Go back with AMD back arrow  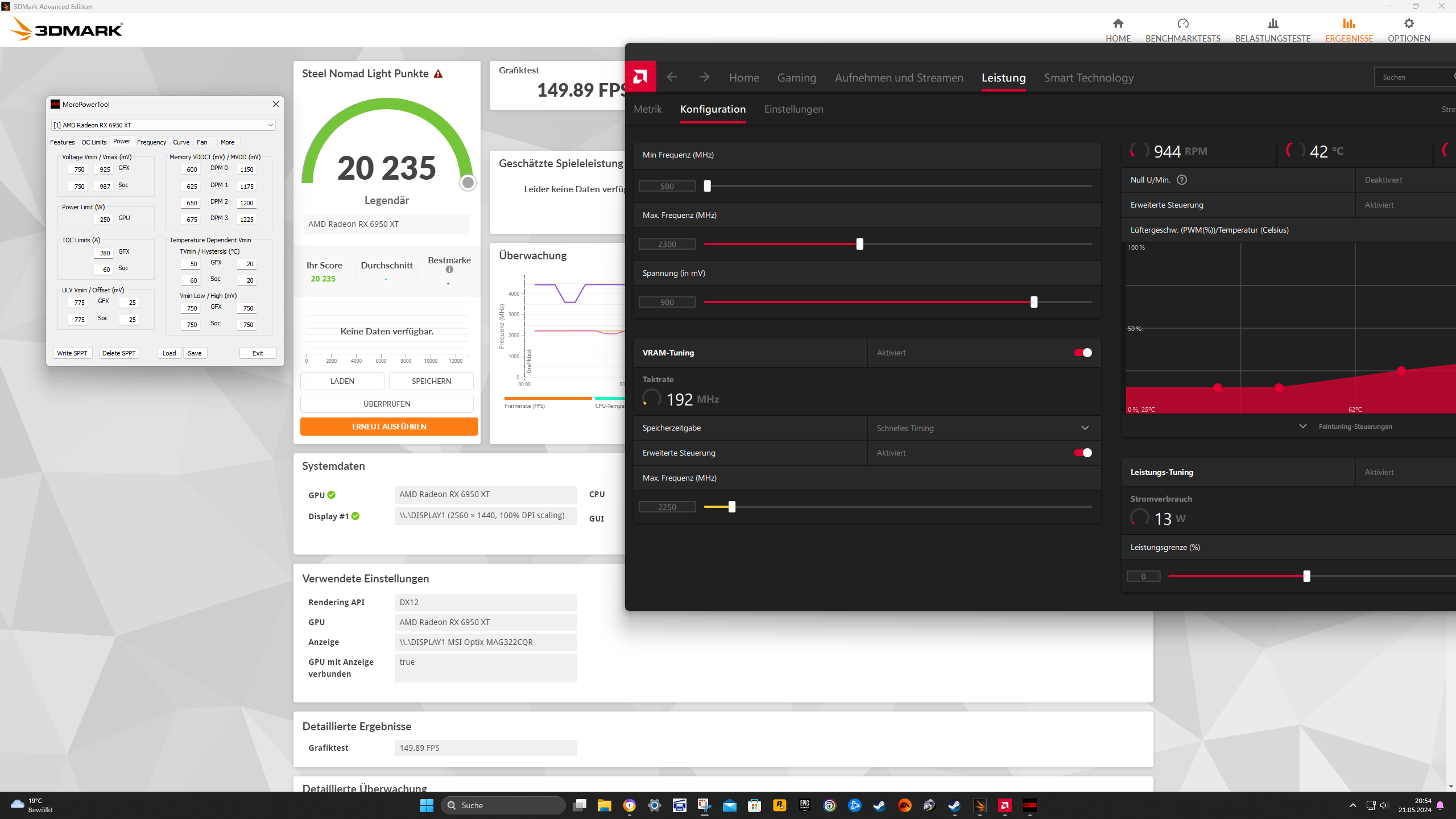[x=672, y=77]
